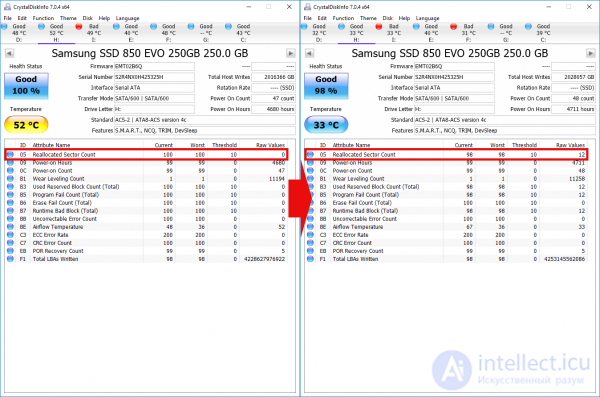Viewport: 600px width, 397px height.
Task: Select disk D: Good 32 °C in 98 % window
Action: click(x=315, y=33)
